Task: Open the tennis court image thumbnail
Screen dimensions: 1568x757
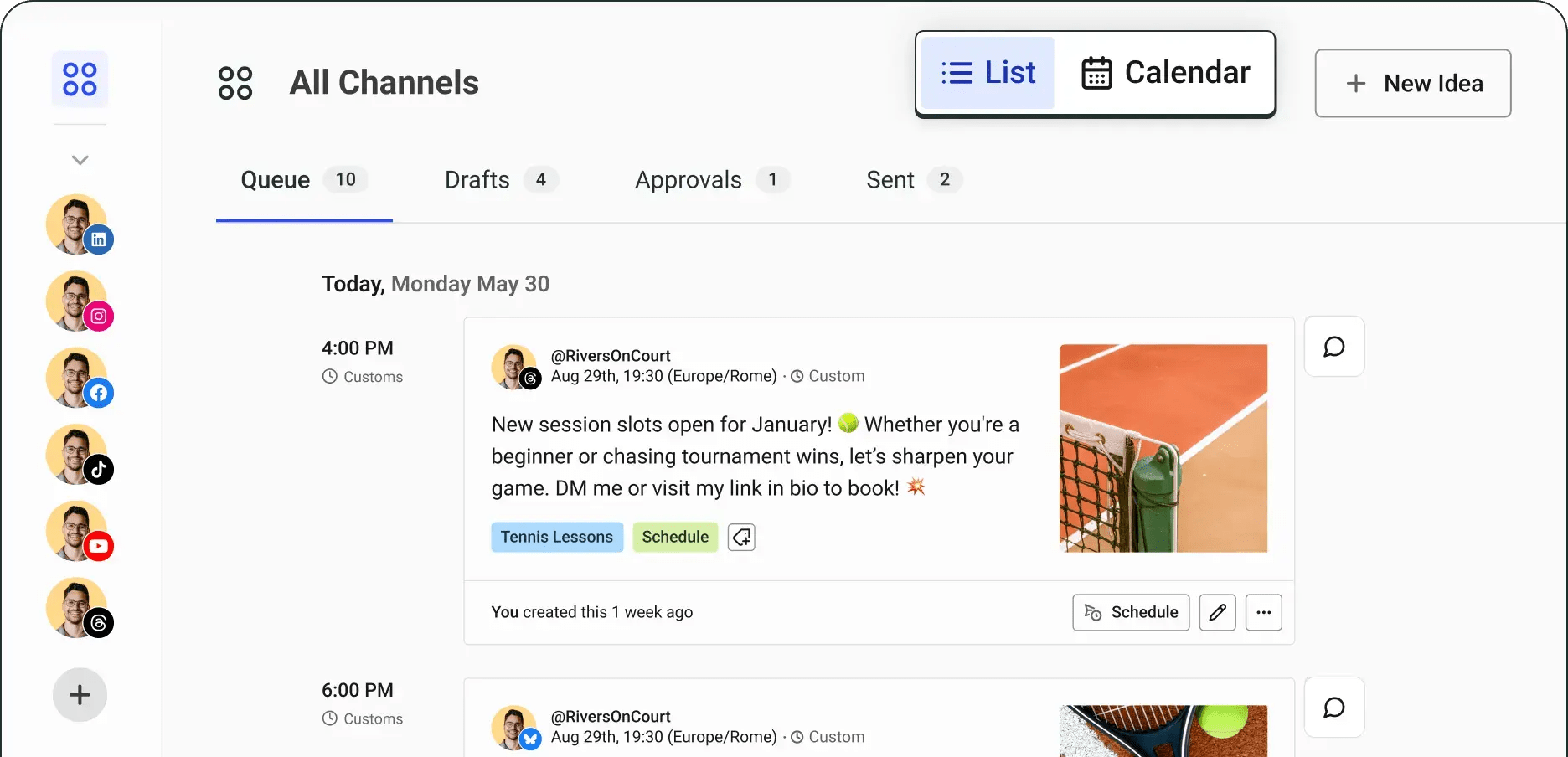Action: (1163, 449)
